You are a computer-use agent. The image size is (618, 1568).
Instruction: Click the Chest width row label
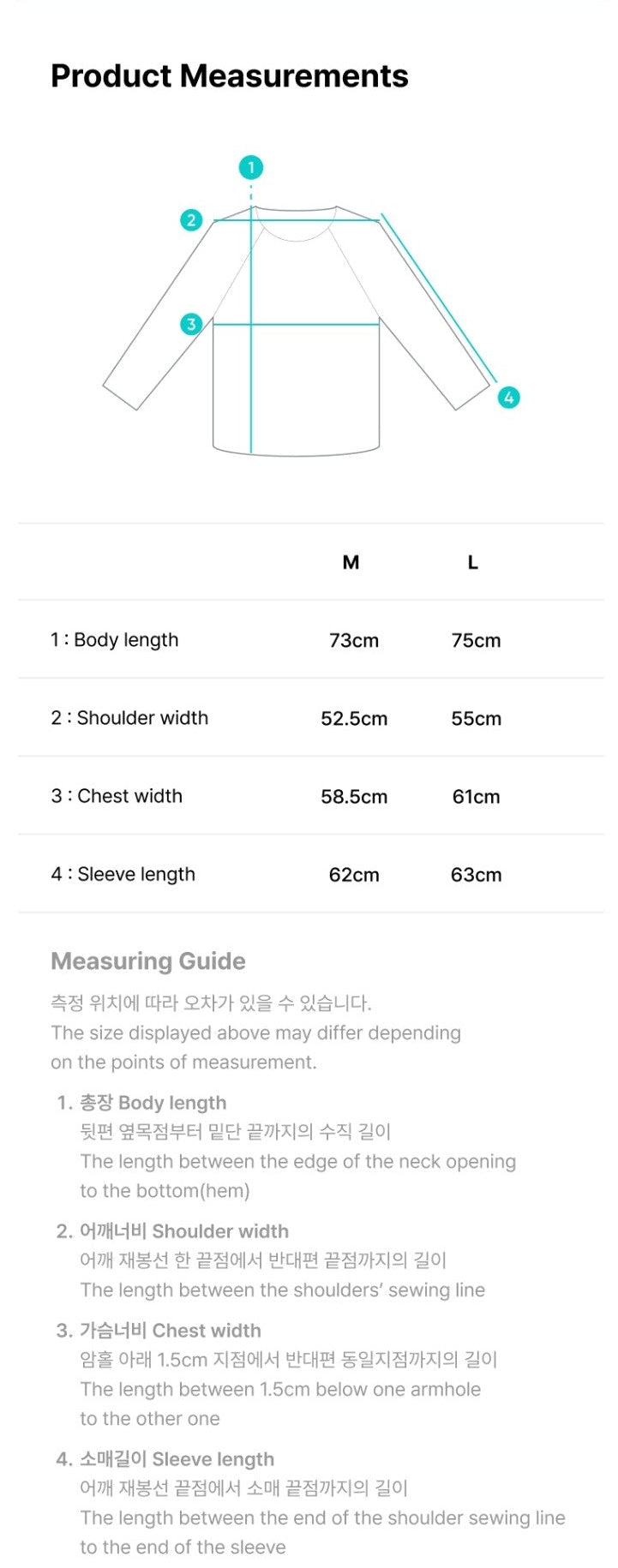pos(117,796)
